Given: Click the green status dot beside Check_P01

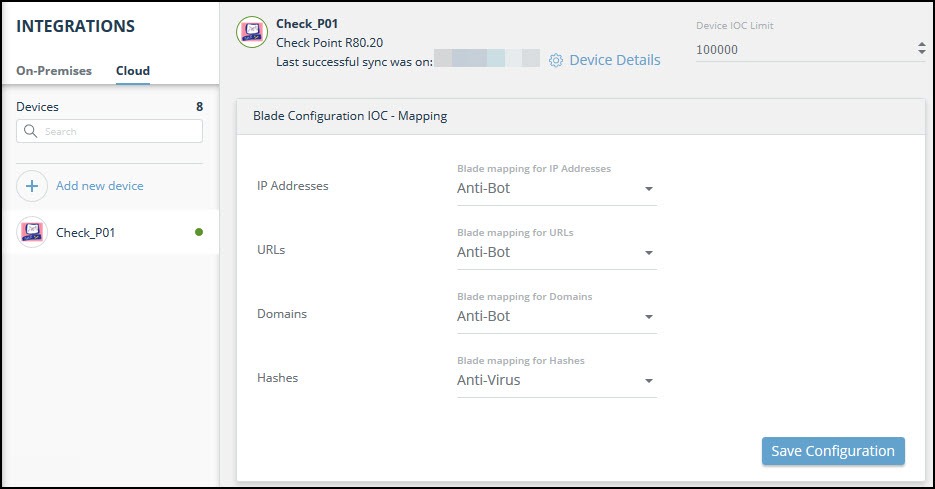Looking at the screenshot, I should tap(199, 232).
